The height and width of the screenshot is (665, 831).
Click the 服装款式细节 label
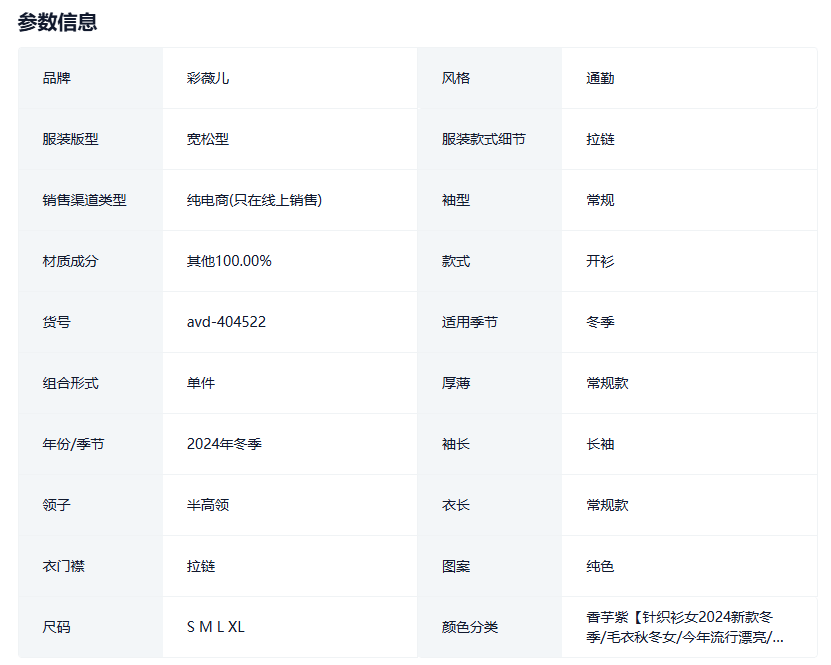[x=483, y=139]
